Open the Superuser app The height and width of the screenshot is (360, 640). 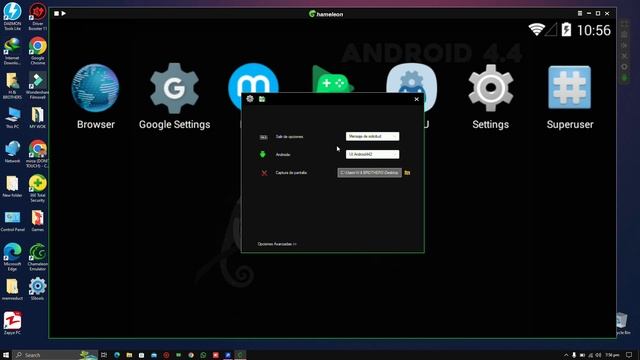[x=569, y=88]
